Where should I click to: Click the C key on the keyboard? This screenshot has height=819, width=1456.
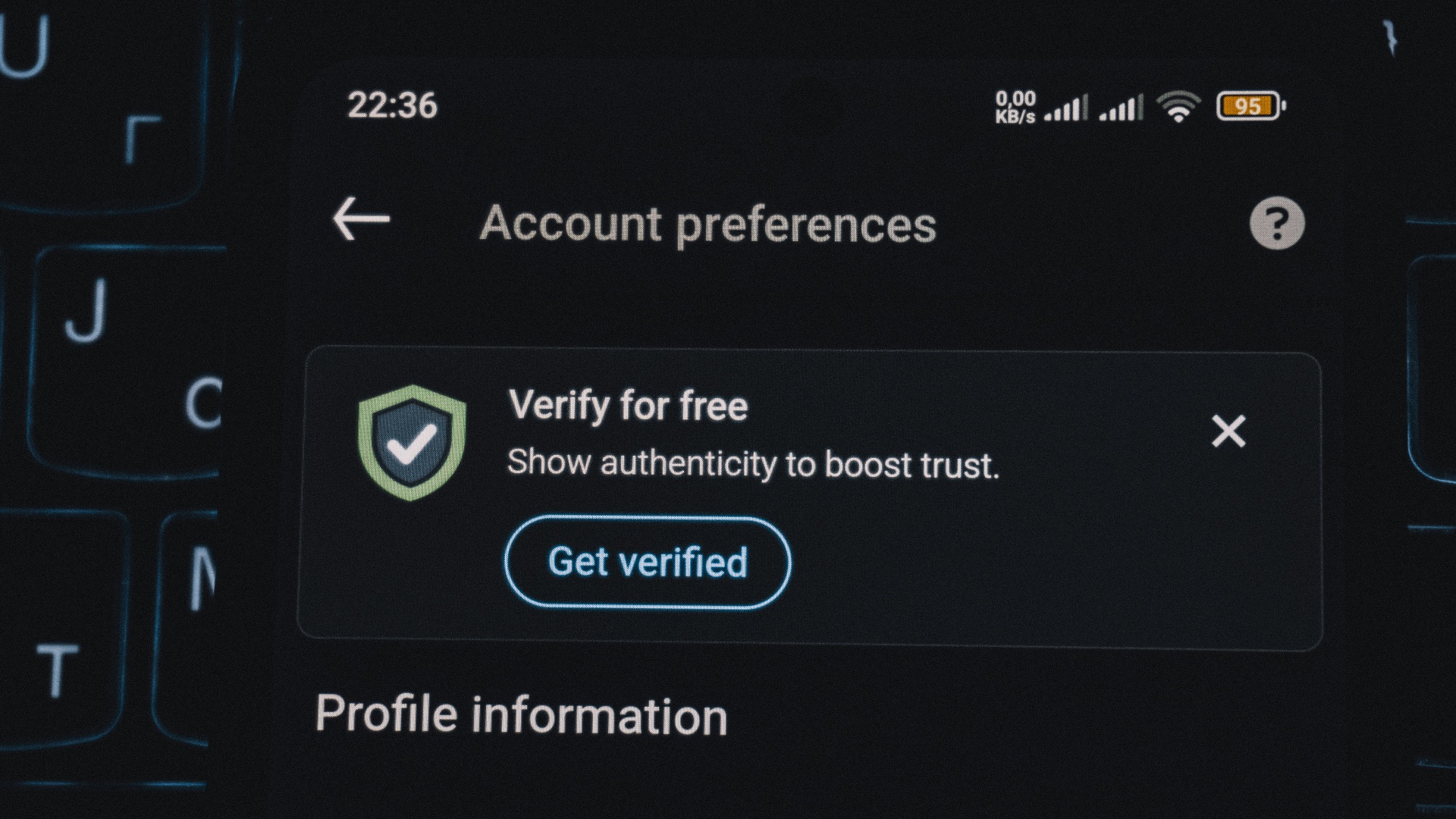(203, 403)
